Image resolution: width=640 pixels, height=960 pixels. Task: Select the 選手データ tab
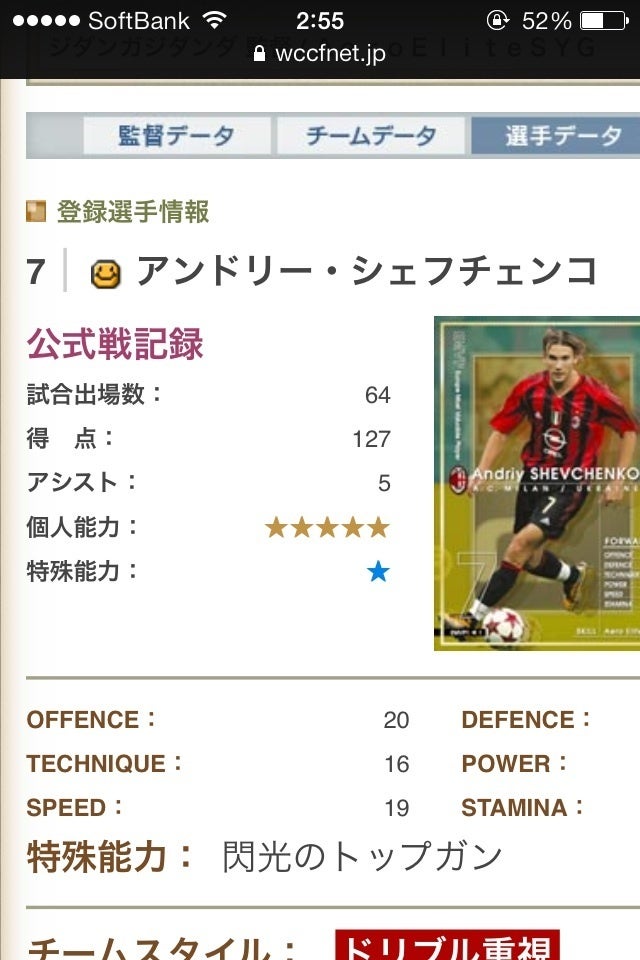pos(558,136)
